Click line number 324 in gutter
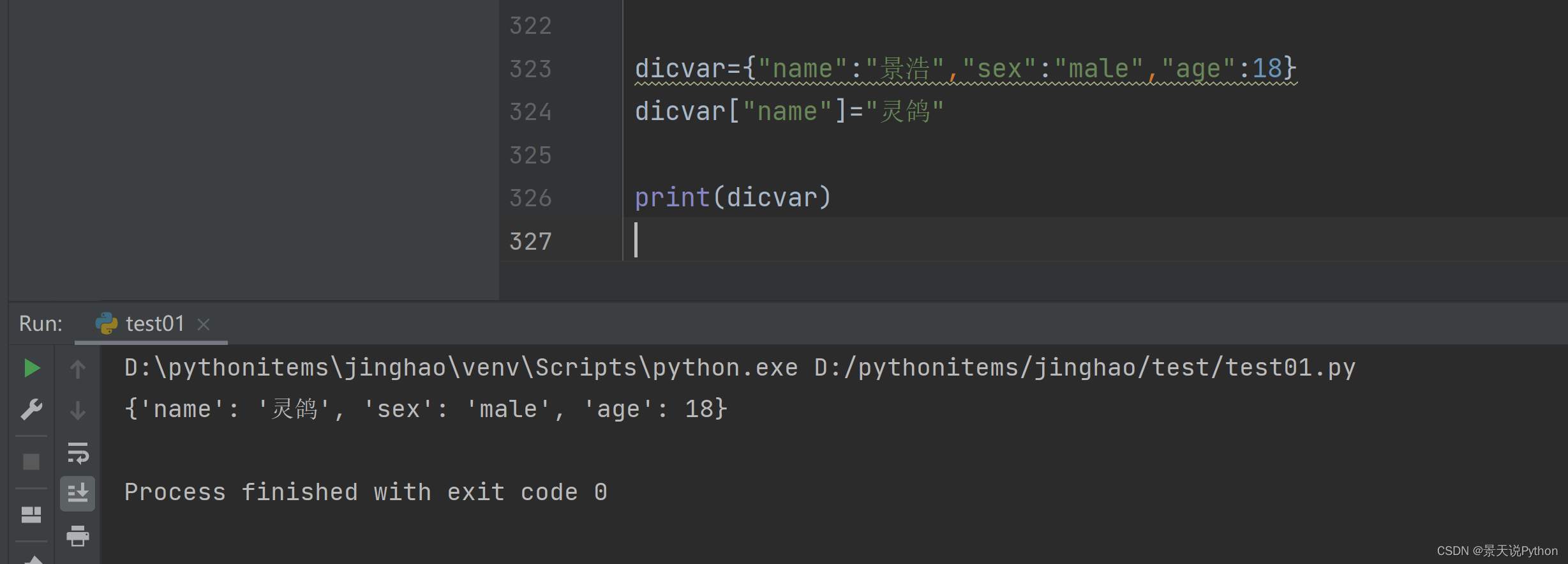This screenshot has width=1568, height=564. (530, 112)
